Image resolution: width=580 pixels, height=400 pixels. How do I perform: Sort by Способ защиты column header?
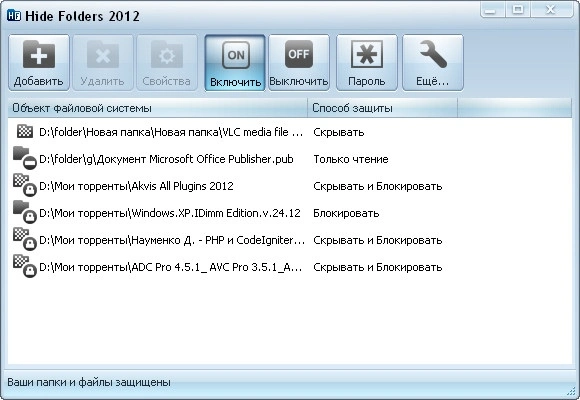pos(382,108)
